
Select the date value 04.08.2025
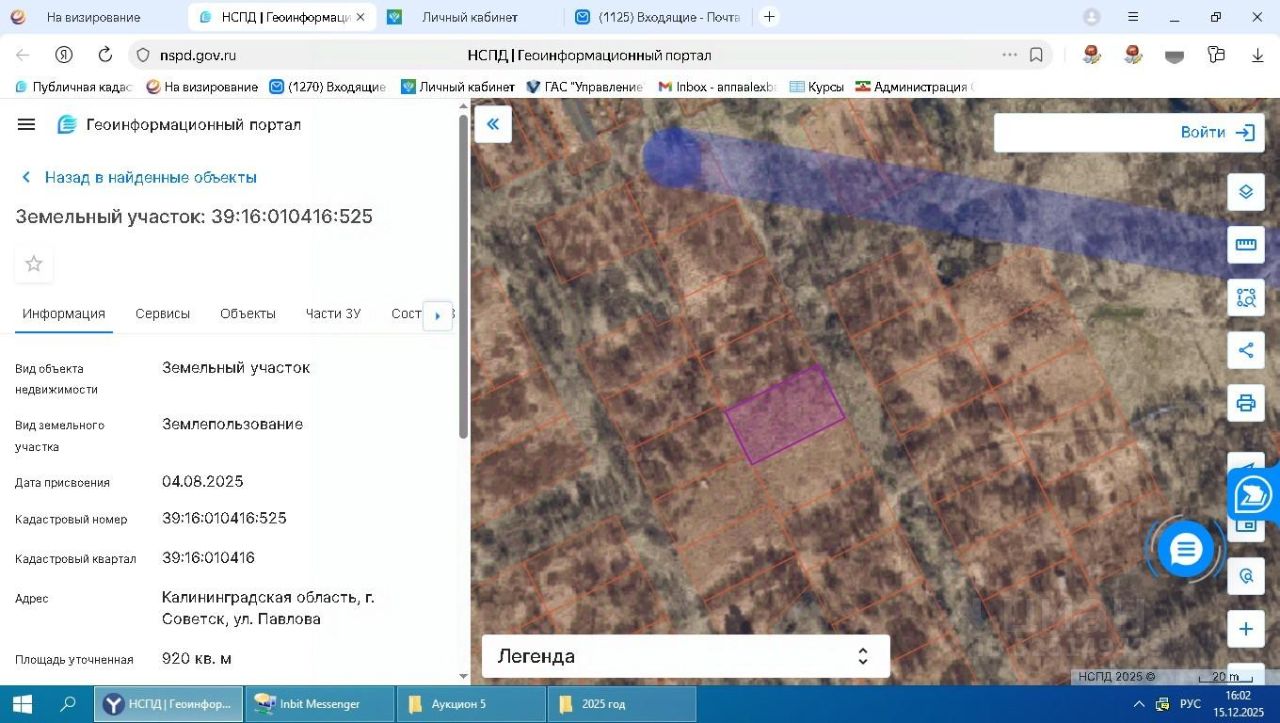[x=203, y=481]
